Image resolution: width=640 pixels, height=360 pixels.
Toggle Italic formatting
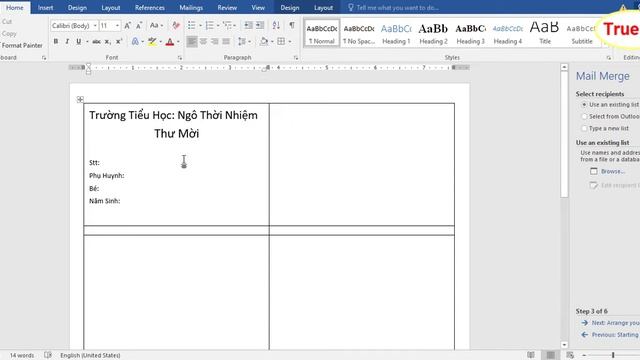point(67,41)
